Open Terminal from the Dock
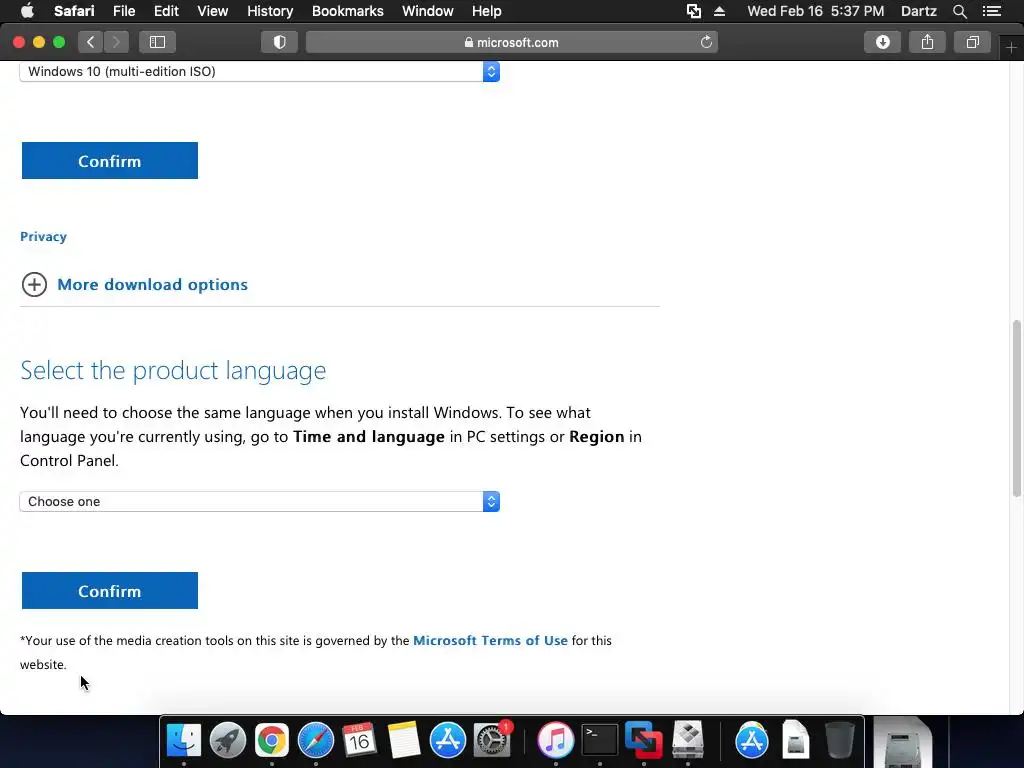Viewport: 1024px width, 768px height. pos(600,741)
